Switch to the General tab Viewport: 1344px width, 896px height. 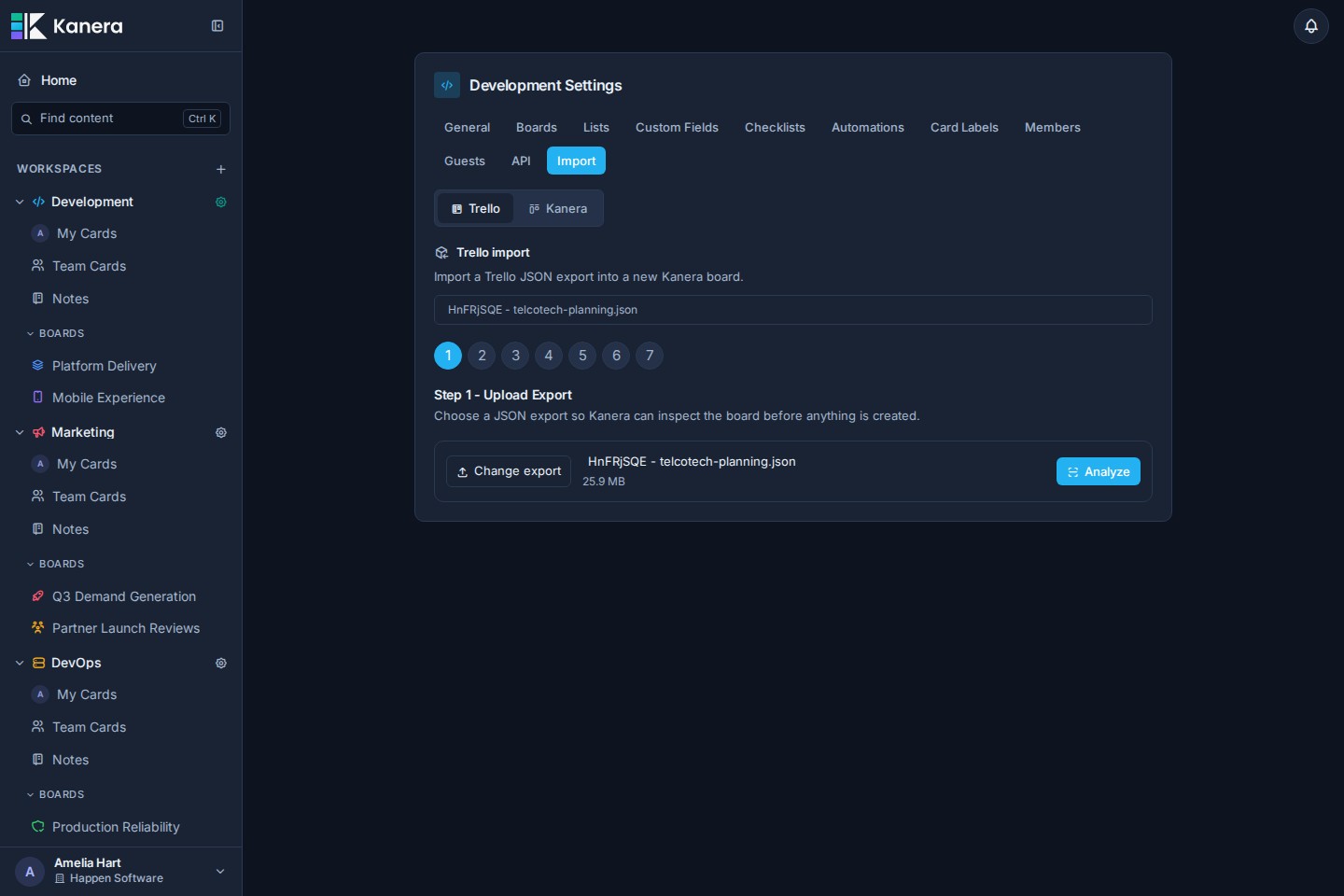pos(467,128)
